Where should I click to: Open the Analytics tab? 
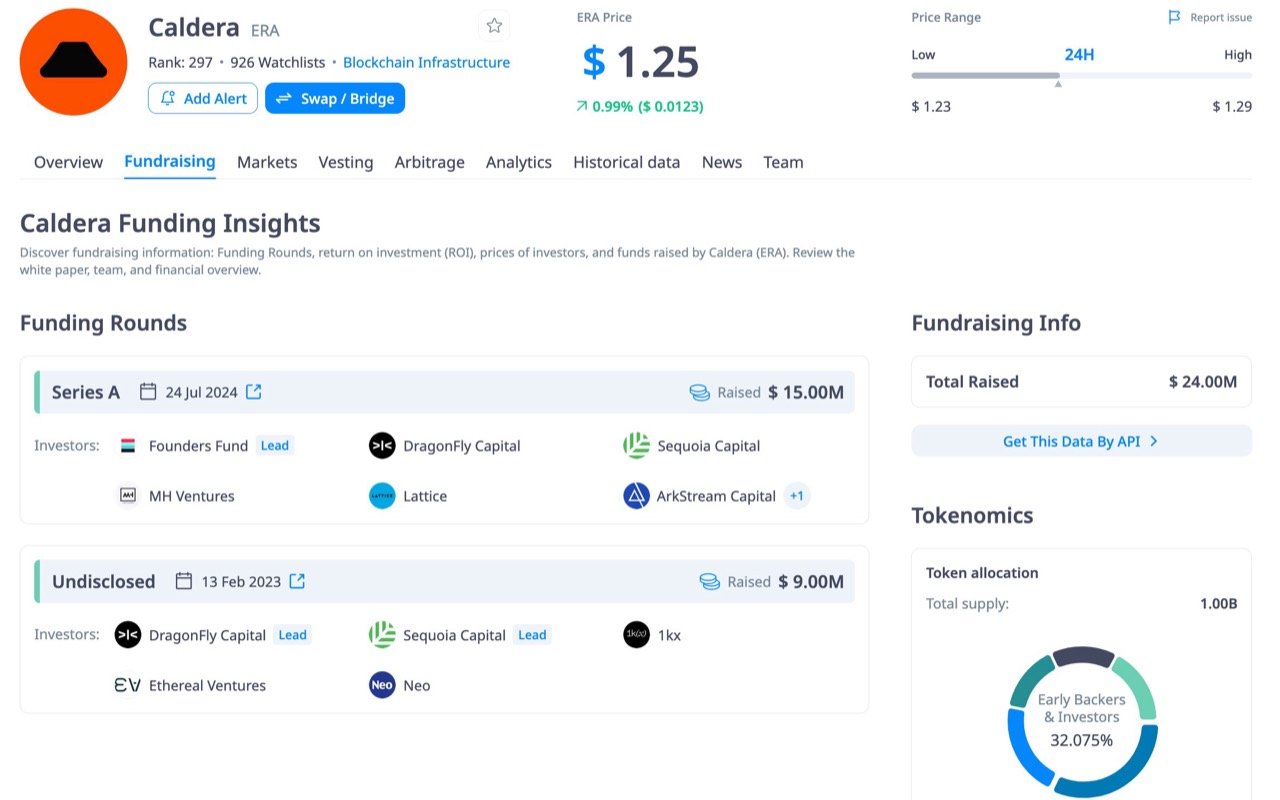pos(519,162)
